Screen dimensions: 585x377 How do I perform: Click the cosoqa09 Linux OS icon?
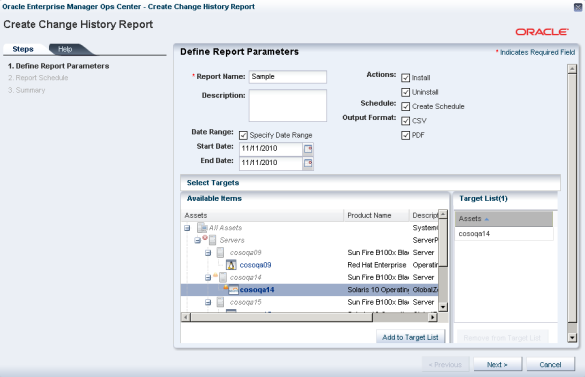(x=231, y=265)
